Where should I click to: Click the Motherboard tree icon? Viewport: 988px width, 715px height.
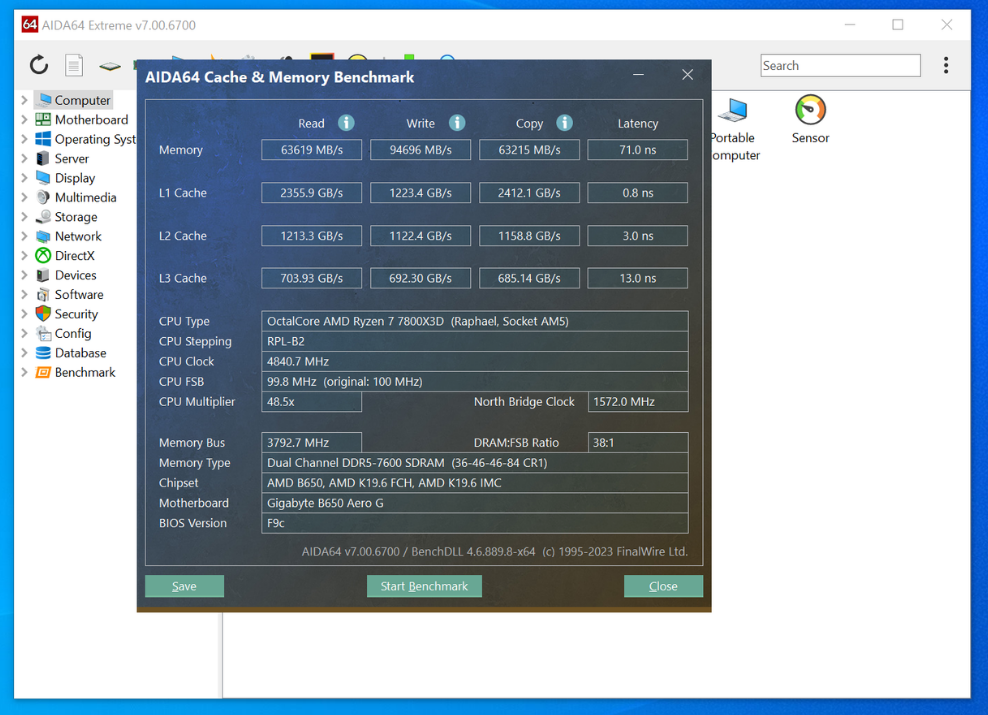43,120
